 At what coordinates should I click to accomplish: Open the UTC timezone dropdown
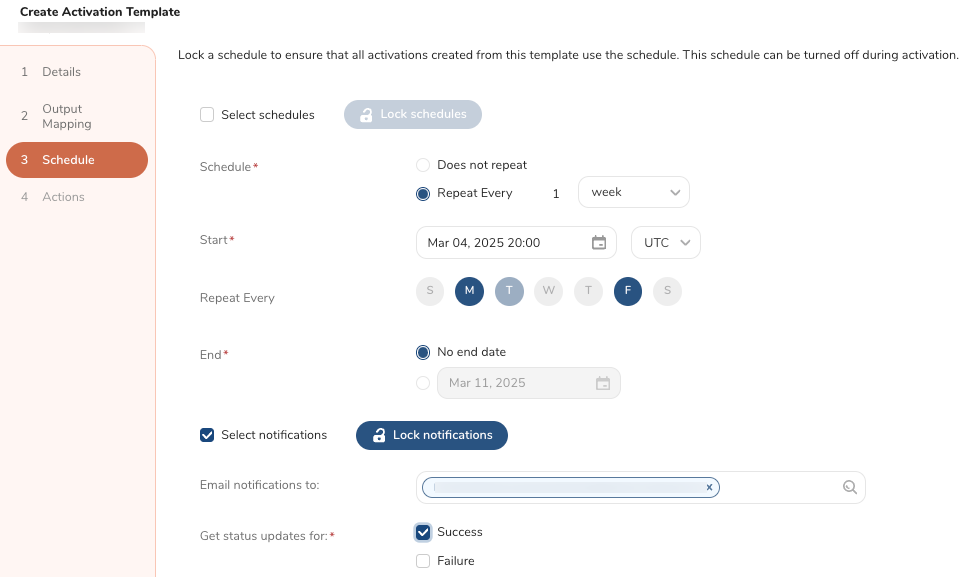(666, 243)
